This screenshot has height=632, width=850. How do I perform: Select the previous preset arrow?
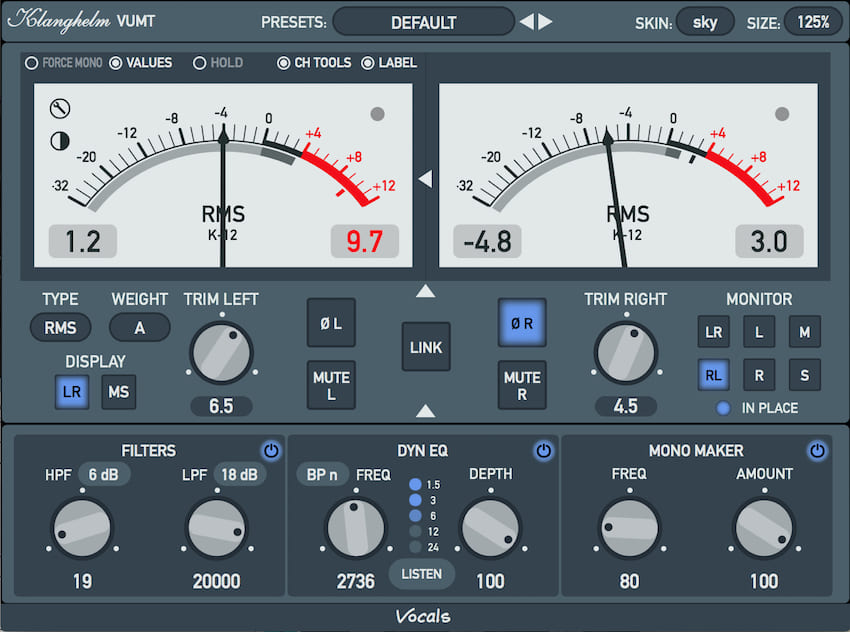pos(526,22)
